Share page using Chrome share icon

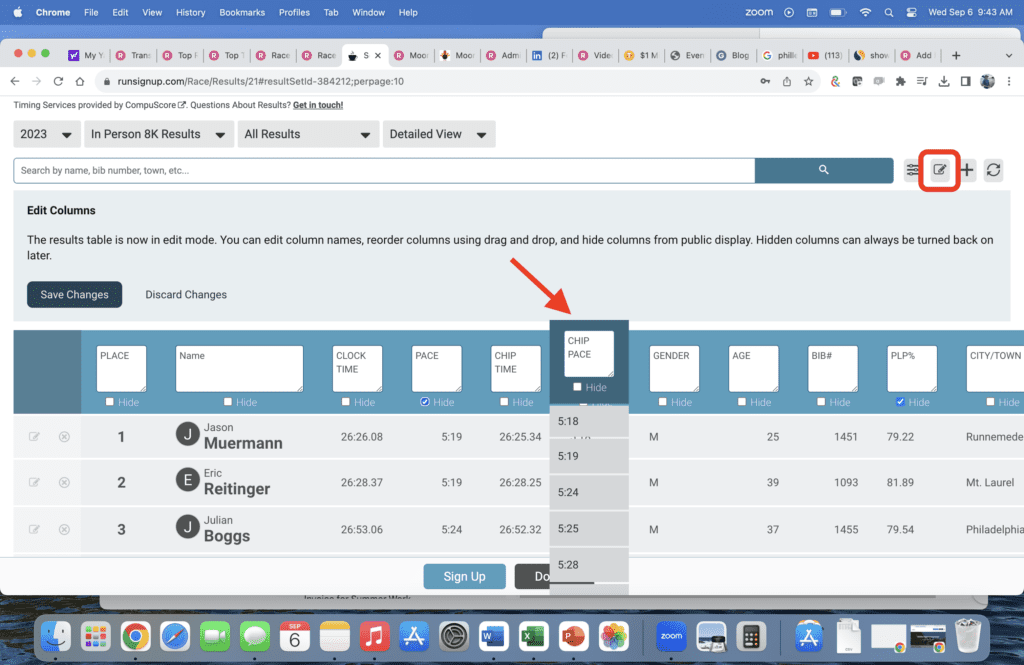[787, 81]
